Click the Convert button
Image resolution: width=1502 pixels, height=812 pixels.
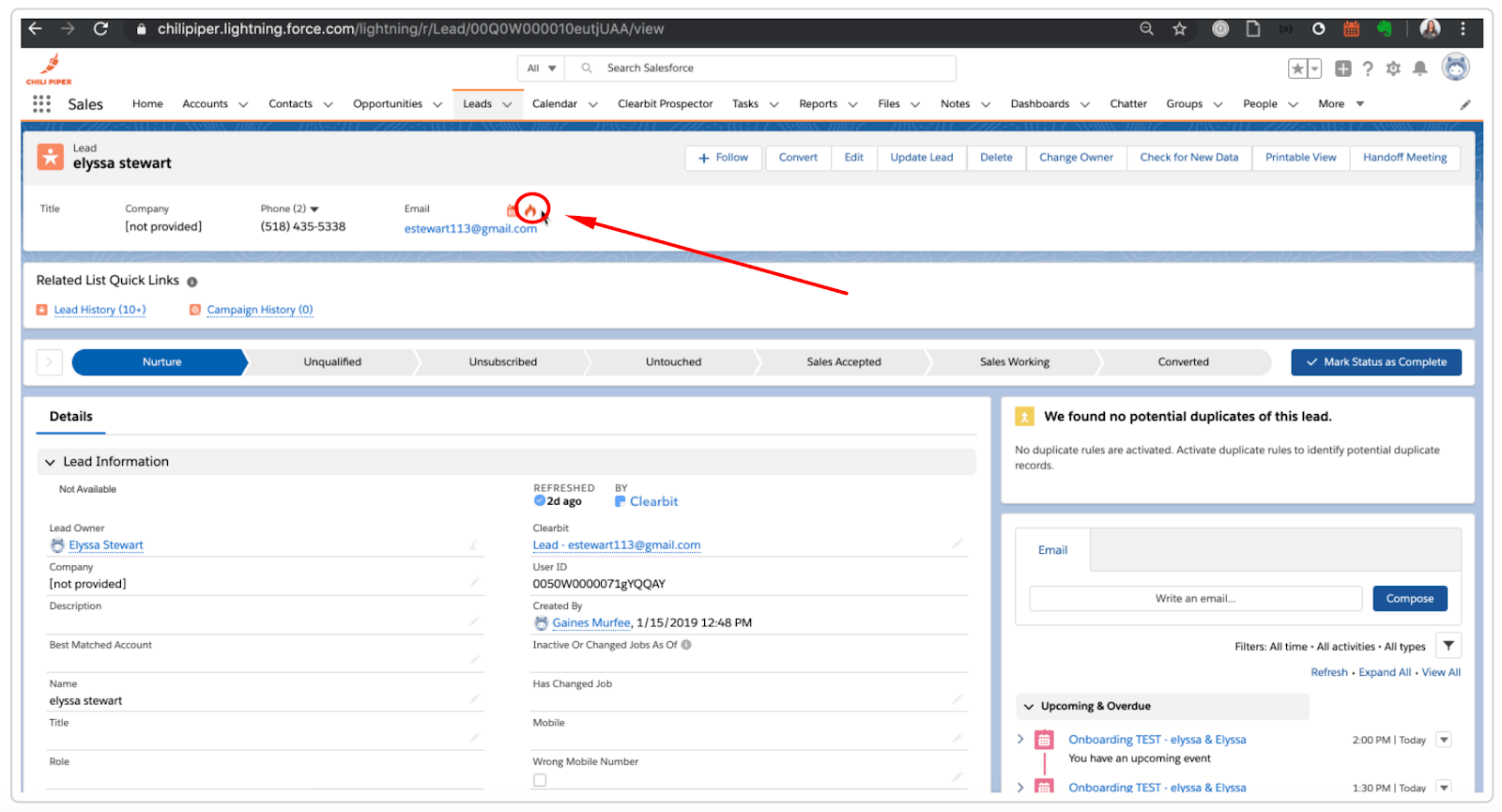(x=798, y=158)
